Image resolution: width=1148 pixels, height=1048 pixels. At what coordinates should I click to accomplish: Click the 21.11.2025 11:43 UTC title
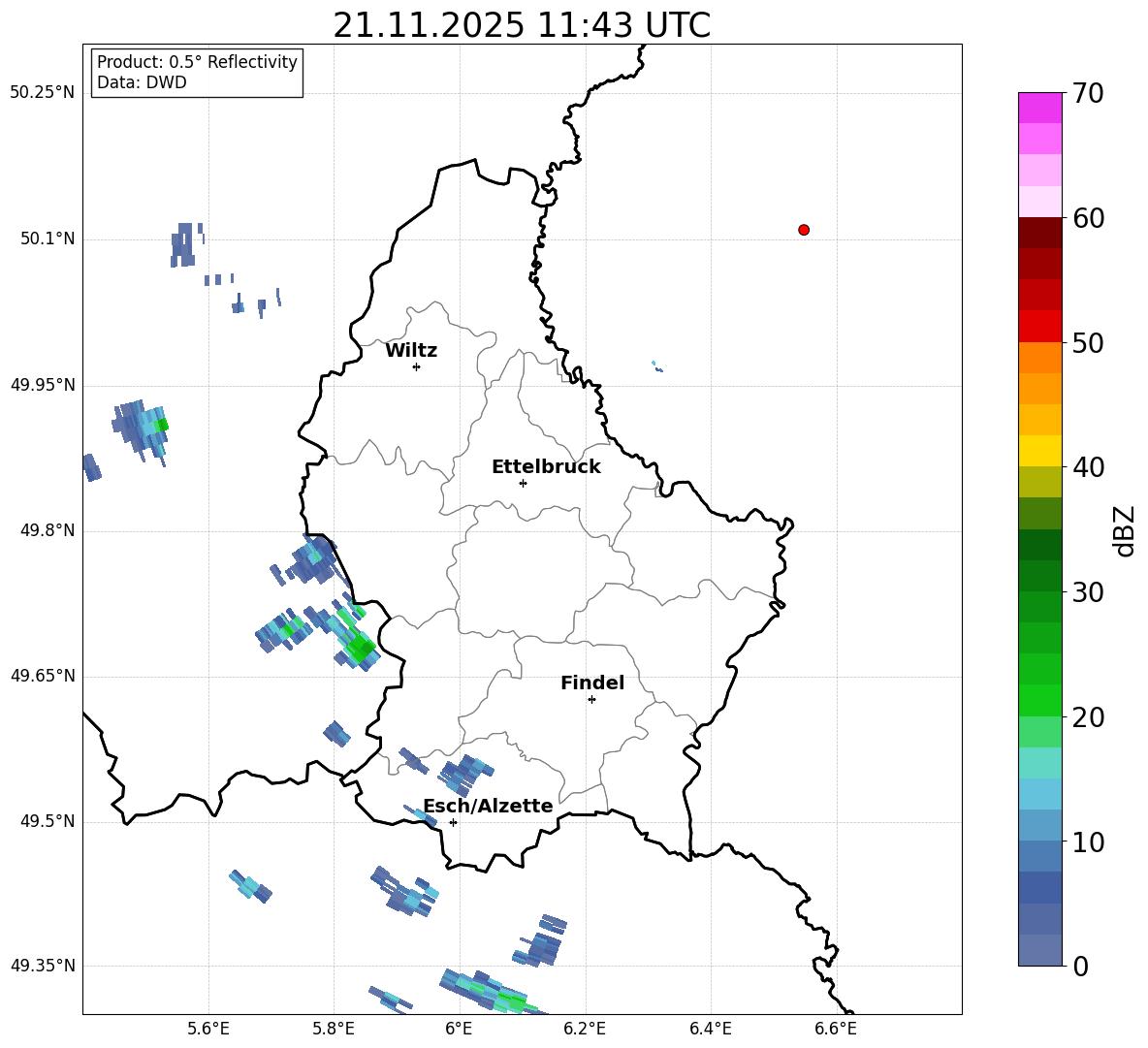click(x=522, y=25)
